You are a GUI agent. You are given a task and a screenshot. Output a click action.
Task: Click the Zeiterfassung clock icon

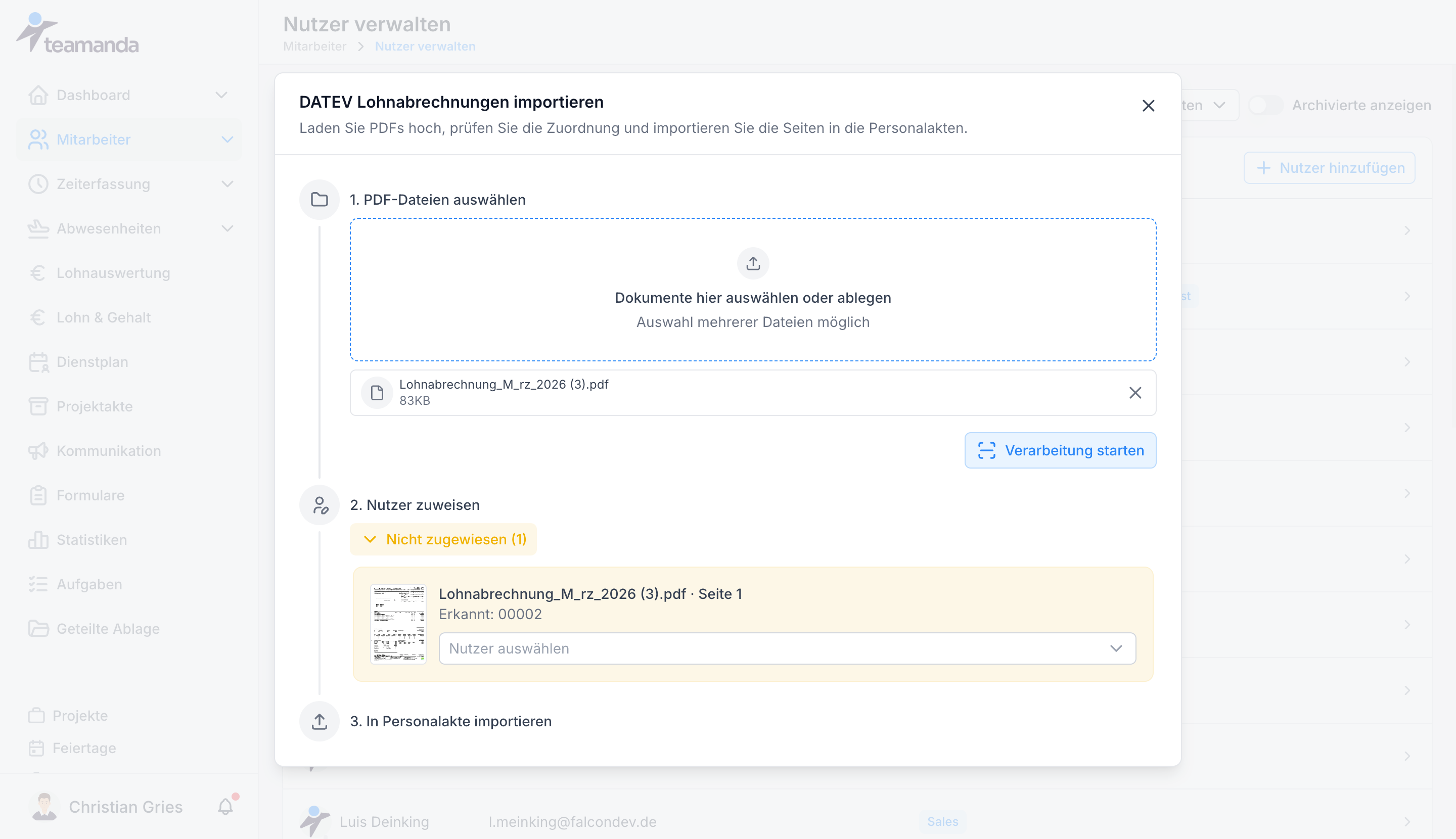click(38, 184)
